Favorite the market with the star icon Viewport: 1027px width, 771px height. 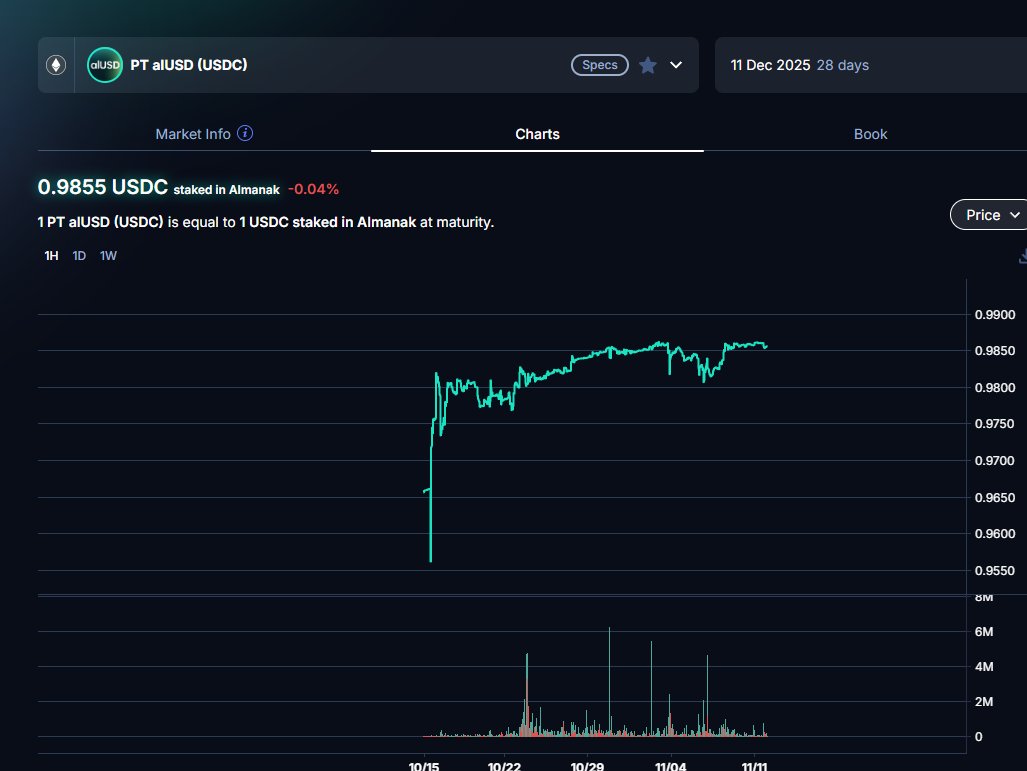648,65
